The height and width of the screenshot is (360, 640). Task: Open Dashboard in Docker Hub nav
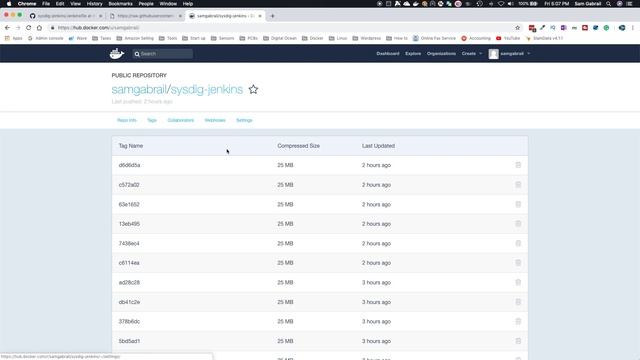(x=388, y=53)
